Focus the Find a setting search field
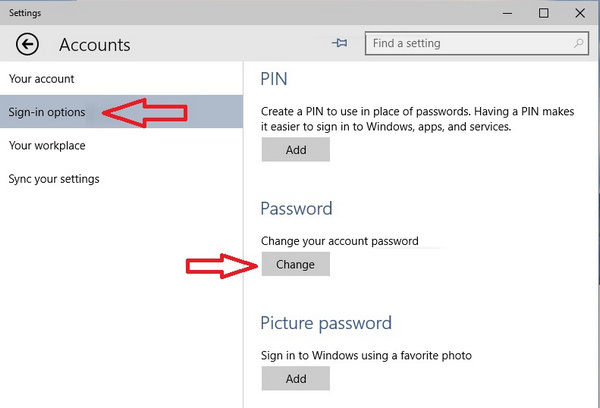The height and width of the screenshot is (408, 600). [x=468, y=44]
